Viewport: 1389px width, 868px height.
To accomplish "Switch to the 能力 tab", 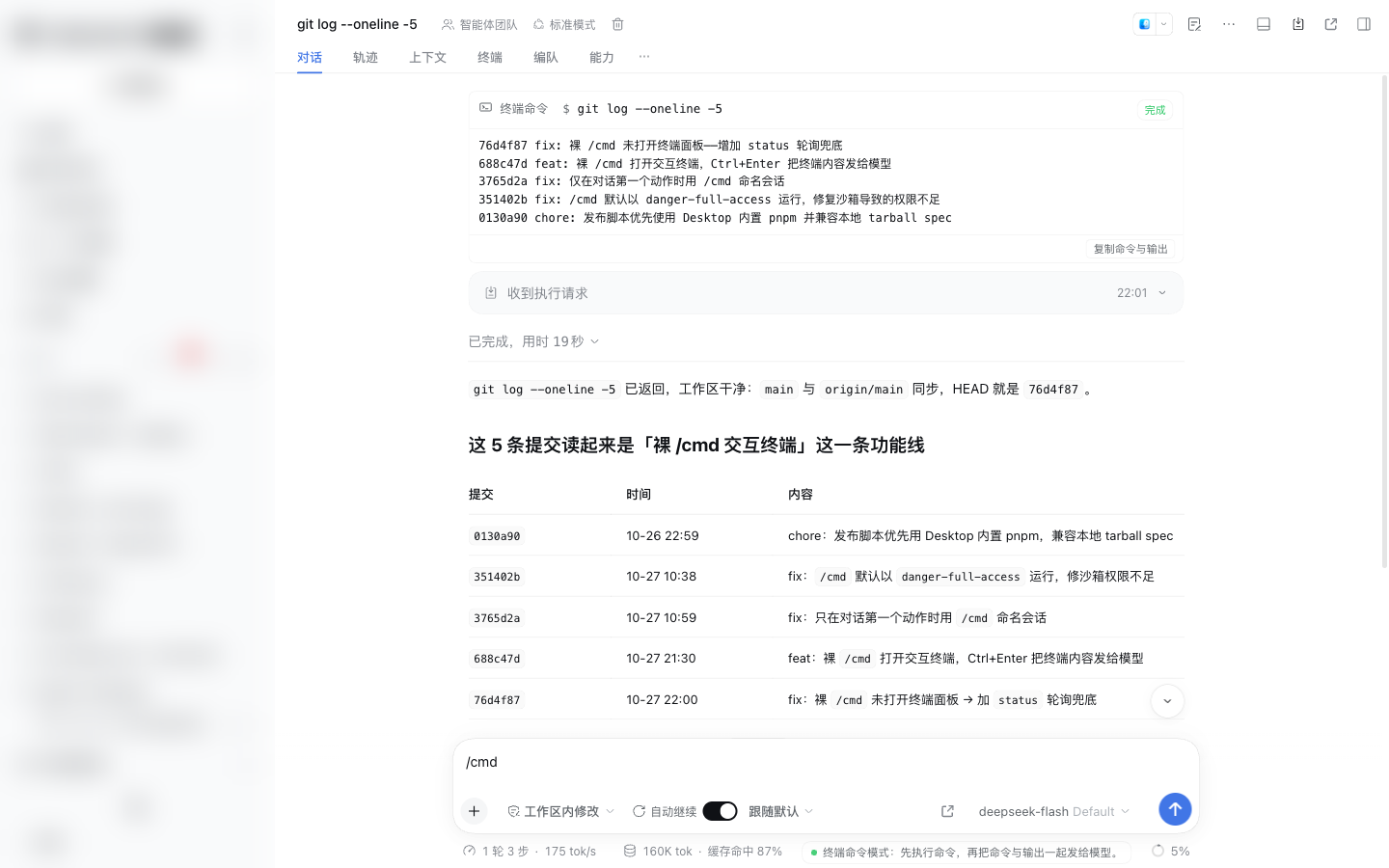I will pyautogui.click(x=602, y=58).
